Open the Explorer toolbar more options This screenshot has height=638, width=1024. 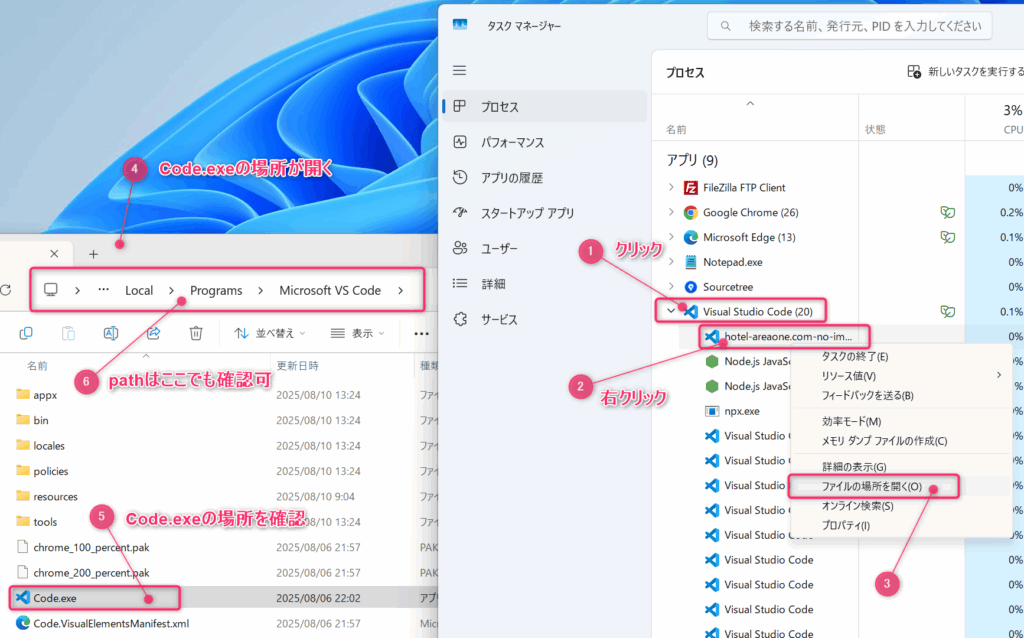pyautogui.click(x=422, y=334)
